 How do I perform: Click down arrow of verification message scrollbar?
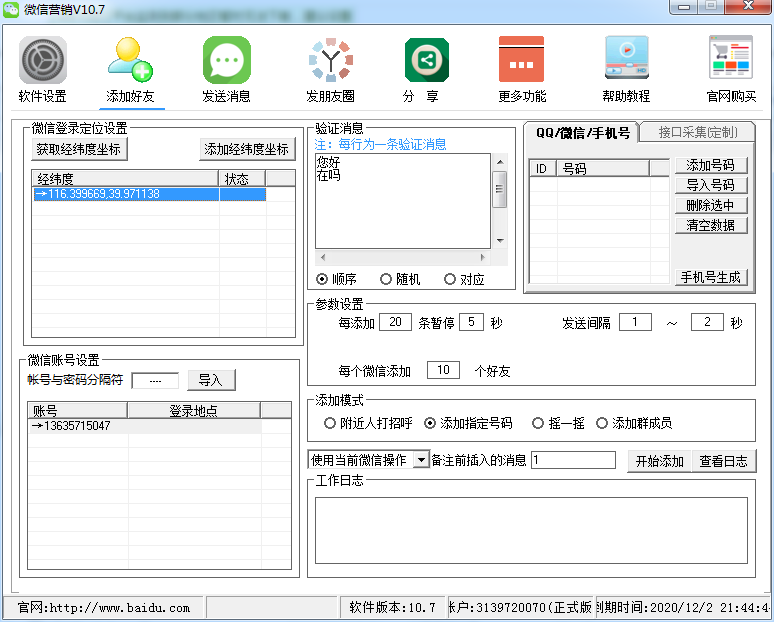coord(500,241)
